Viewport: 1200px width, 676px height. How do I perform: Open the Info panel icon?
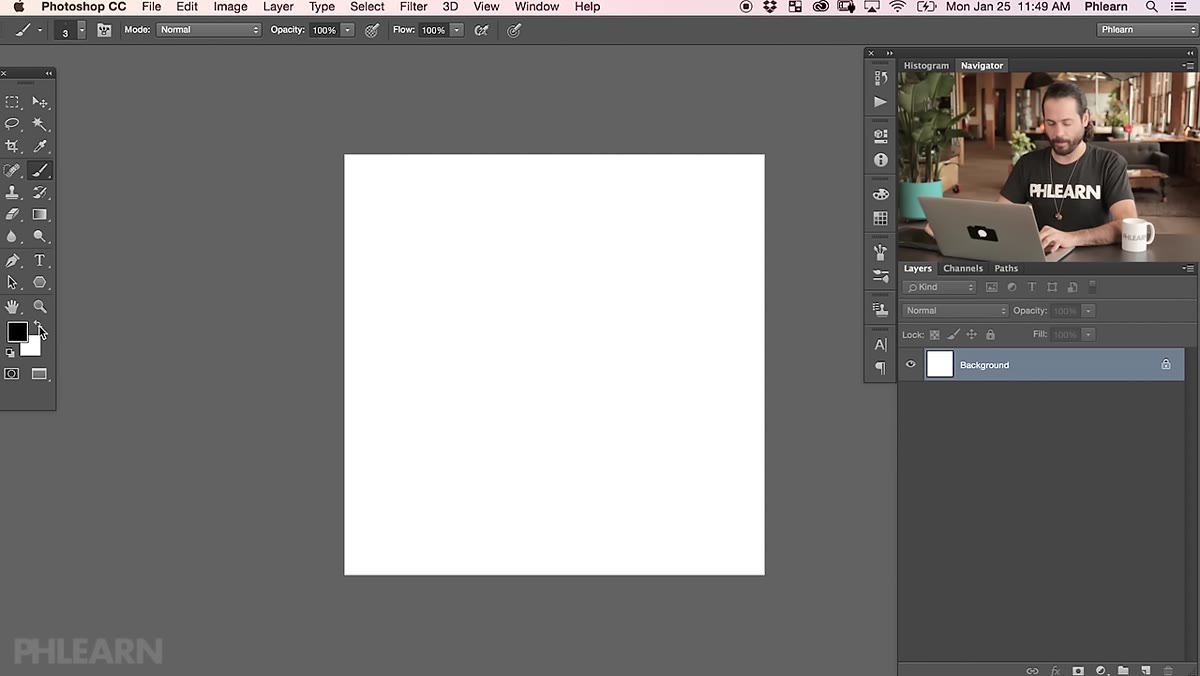click(880, 160)
